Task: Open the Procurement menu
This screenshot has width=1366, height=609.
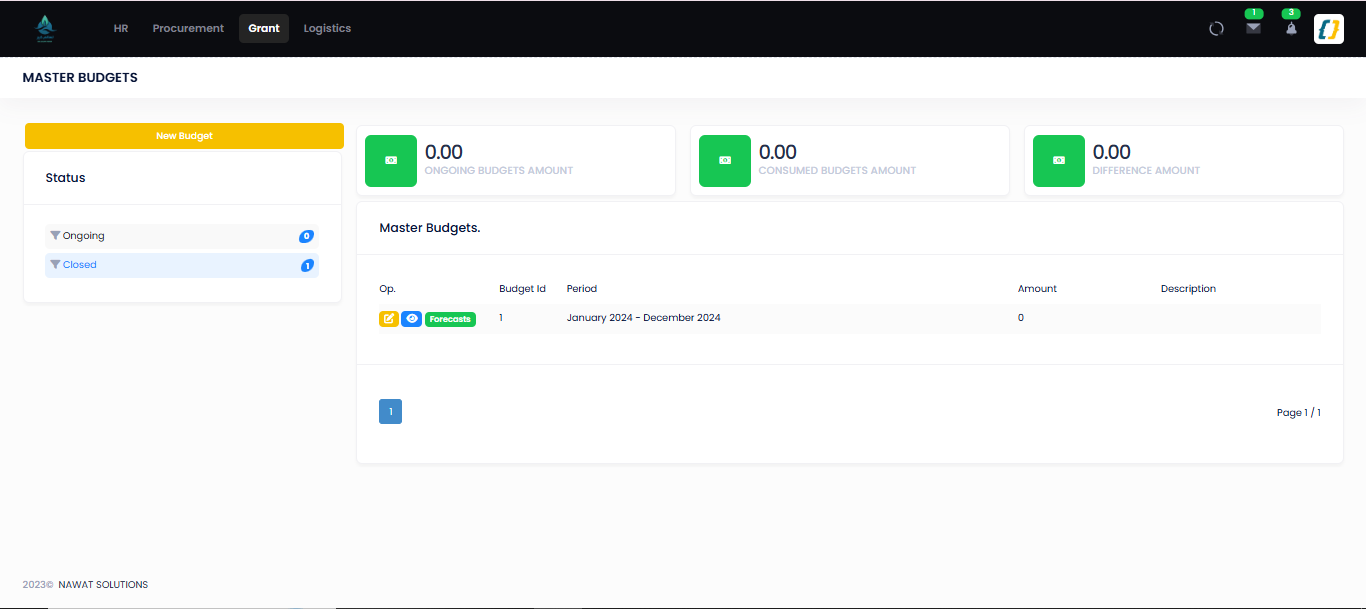Action: (188, 28)
